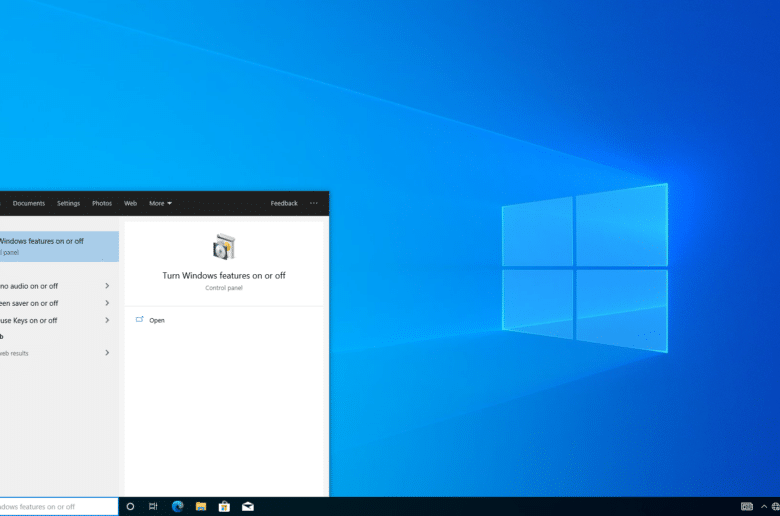Open the search options ellipsis menu
The width and height of the screenshot is (780, 516).
tap(314, 203)
